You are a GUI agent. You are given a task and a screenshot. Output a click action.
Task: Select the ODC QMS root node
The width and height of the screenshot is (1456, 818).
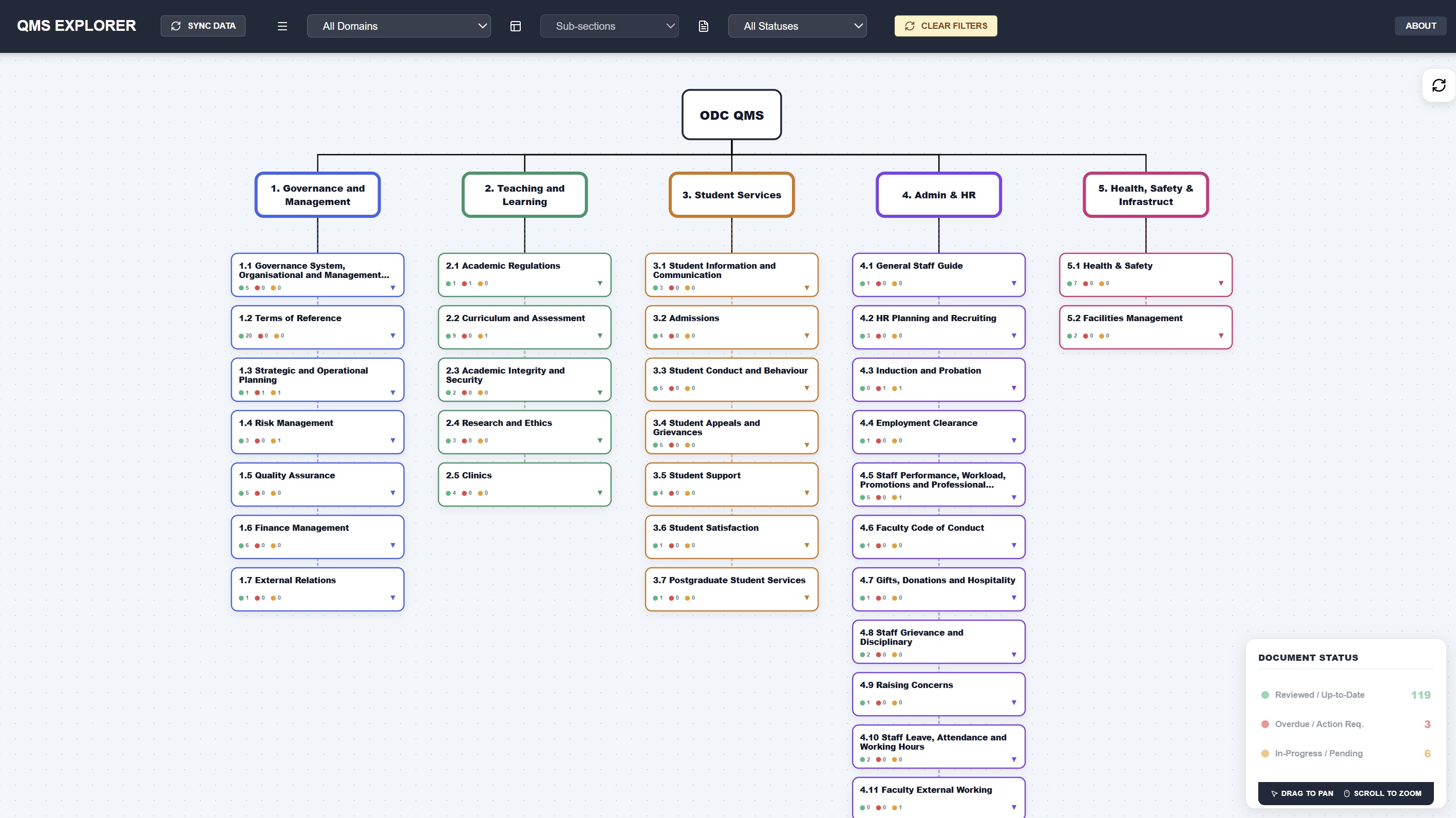(x=731, y=115)
